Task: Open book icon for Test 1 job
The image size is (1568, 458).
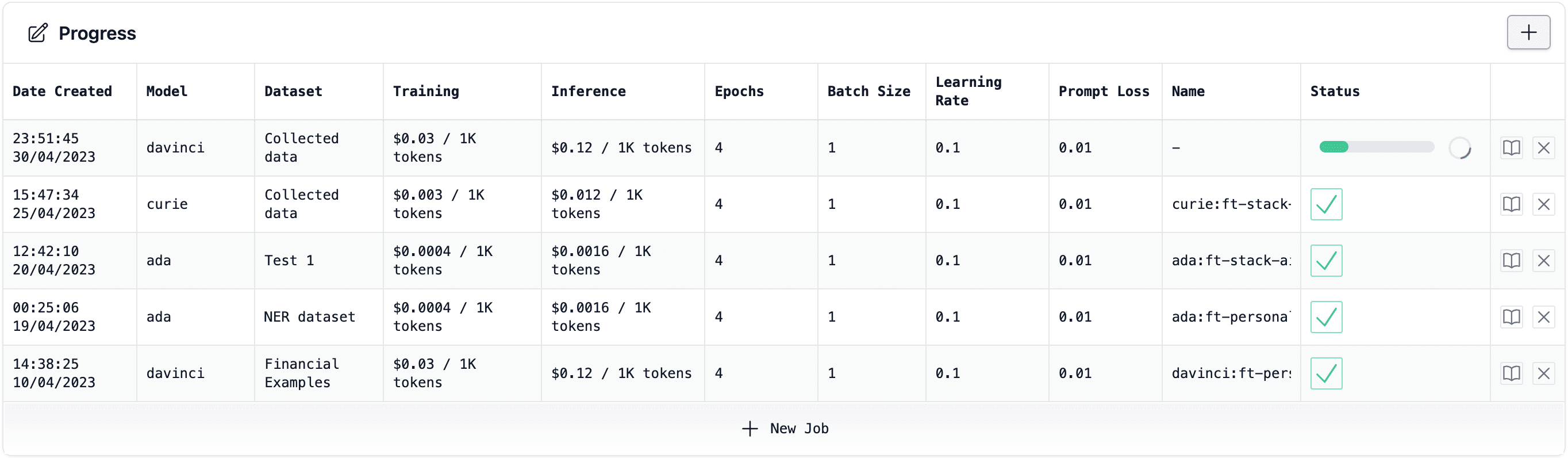Action: (x=1511, y=261)
